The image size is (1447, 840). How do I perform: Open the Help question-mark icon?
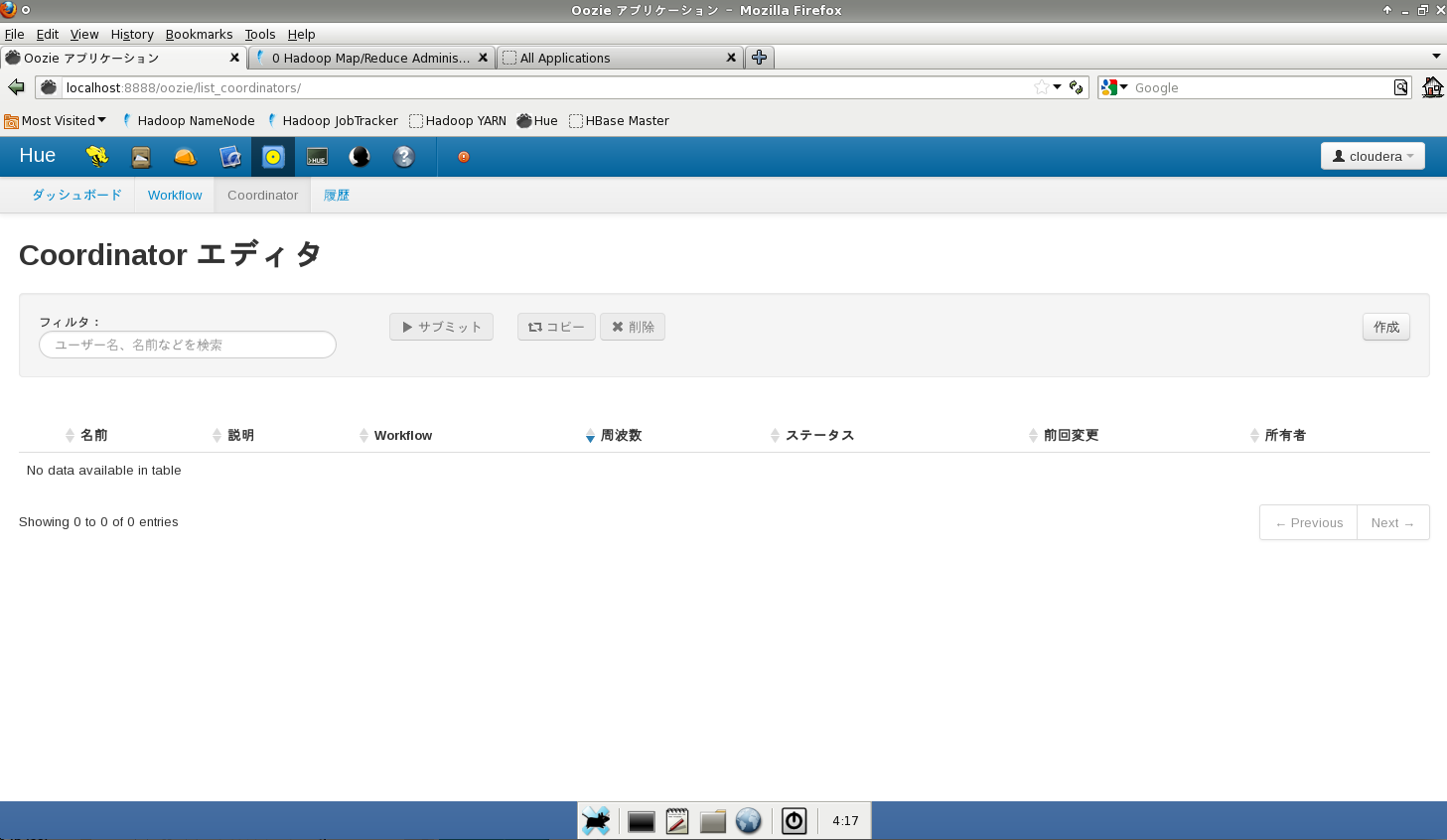click(403, 156)
